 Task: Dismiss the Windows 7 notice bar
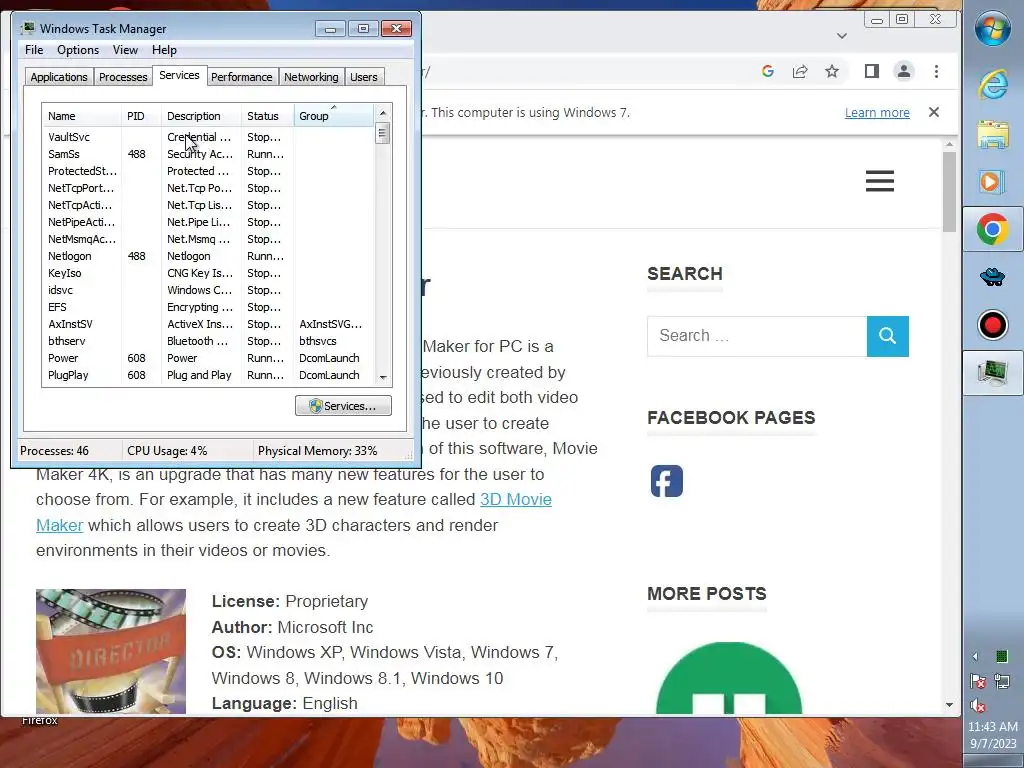(934, 112)
